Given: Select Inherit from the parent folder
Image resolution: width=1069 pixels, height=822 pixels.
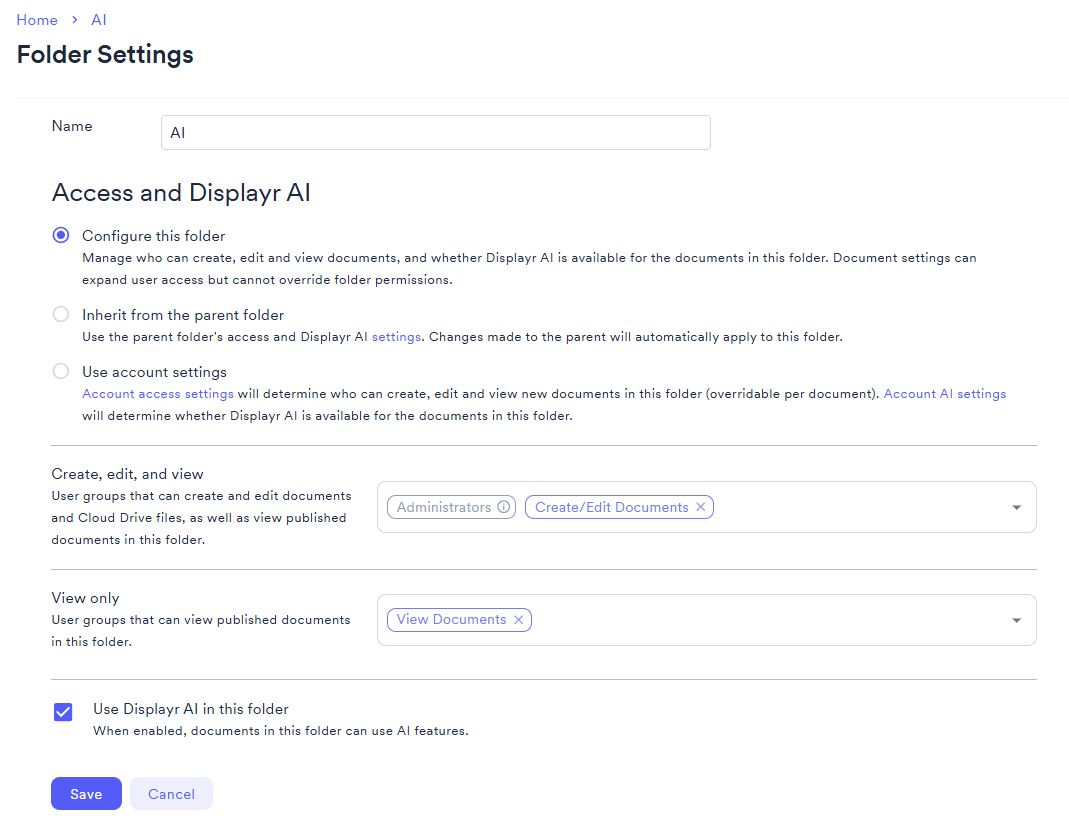Looking at the screenshot, I should click(x=61, y=314).
